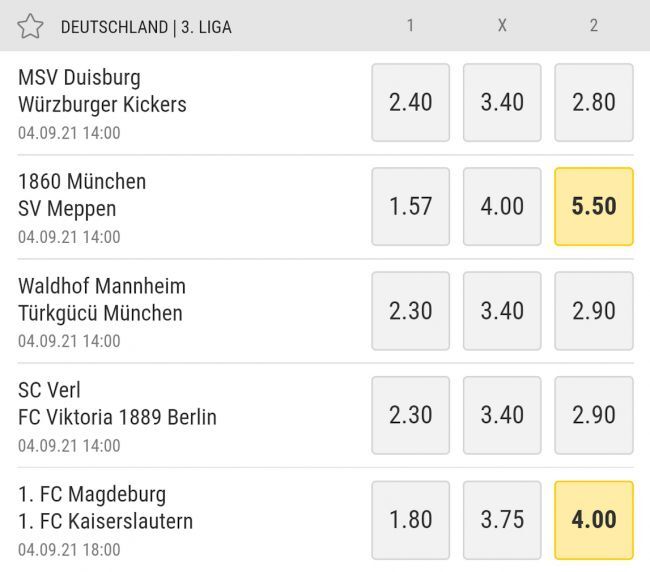Pick Waldhof Mannheim home win at 2.30
The width and height of the screenshot is (650, 572).
click(410, 310)
